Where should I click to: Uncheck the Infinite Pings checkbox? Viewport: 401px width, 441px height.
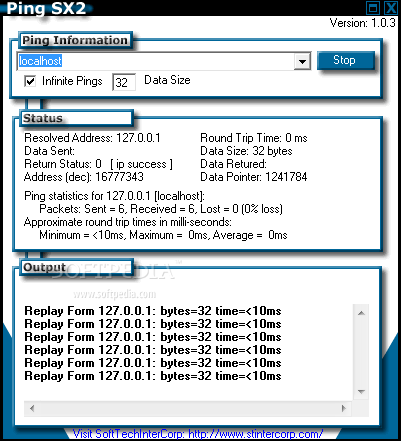pyautogui.click(x=30, y=81)
